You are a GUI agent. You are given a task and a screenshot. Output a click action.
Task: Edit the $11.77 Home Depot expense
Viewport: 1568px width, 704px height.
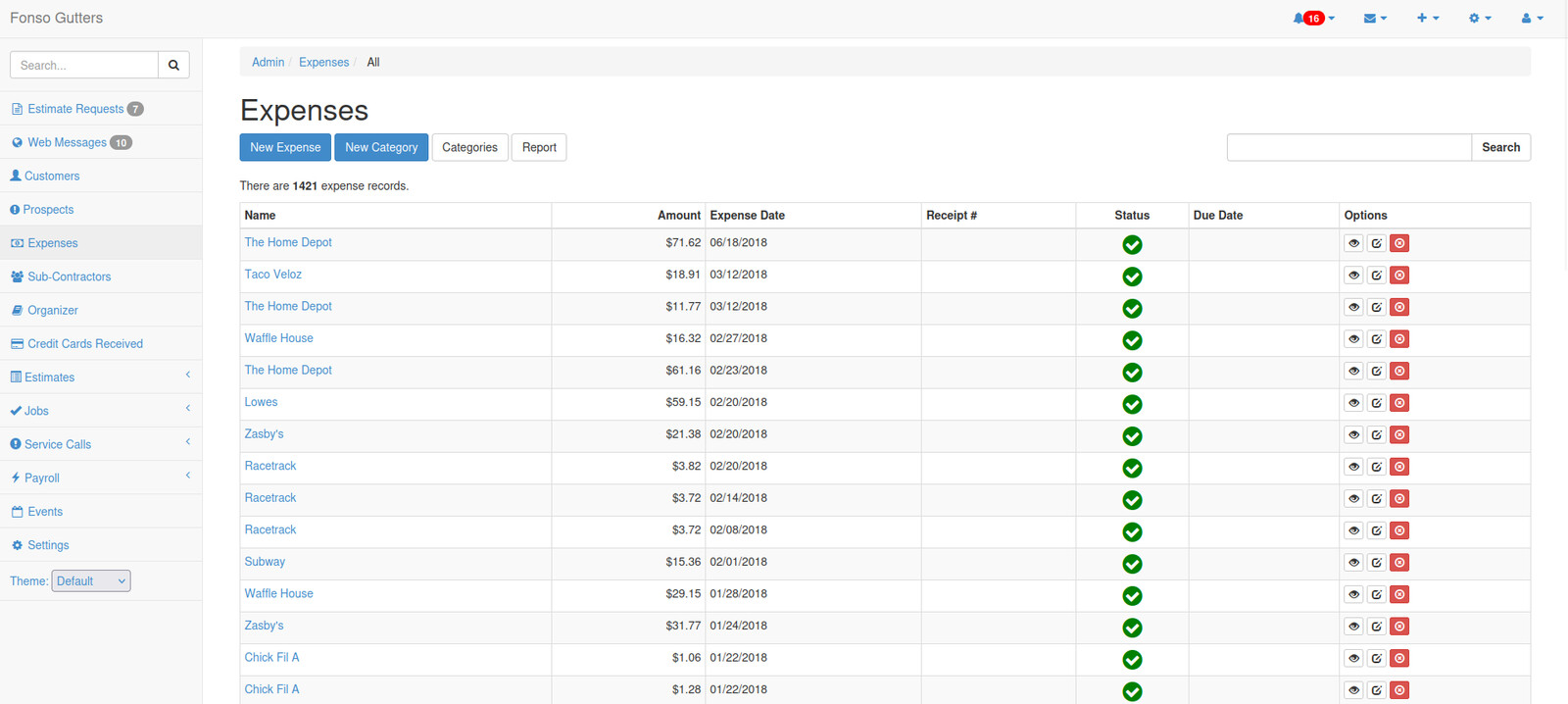[x=1377, y=307]
